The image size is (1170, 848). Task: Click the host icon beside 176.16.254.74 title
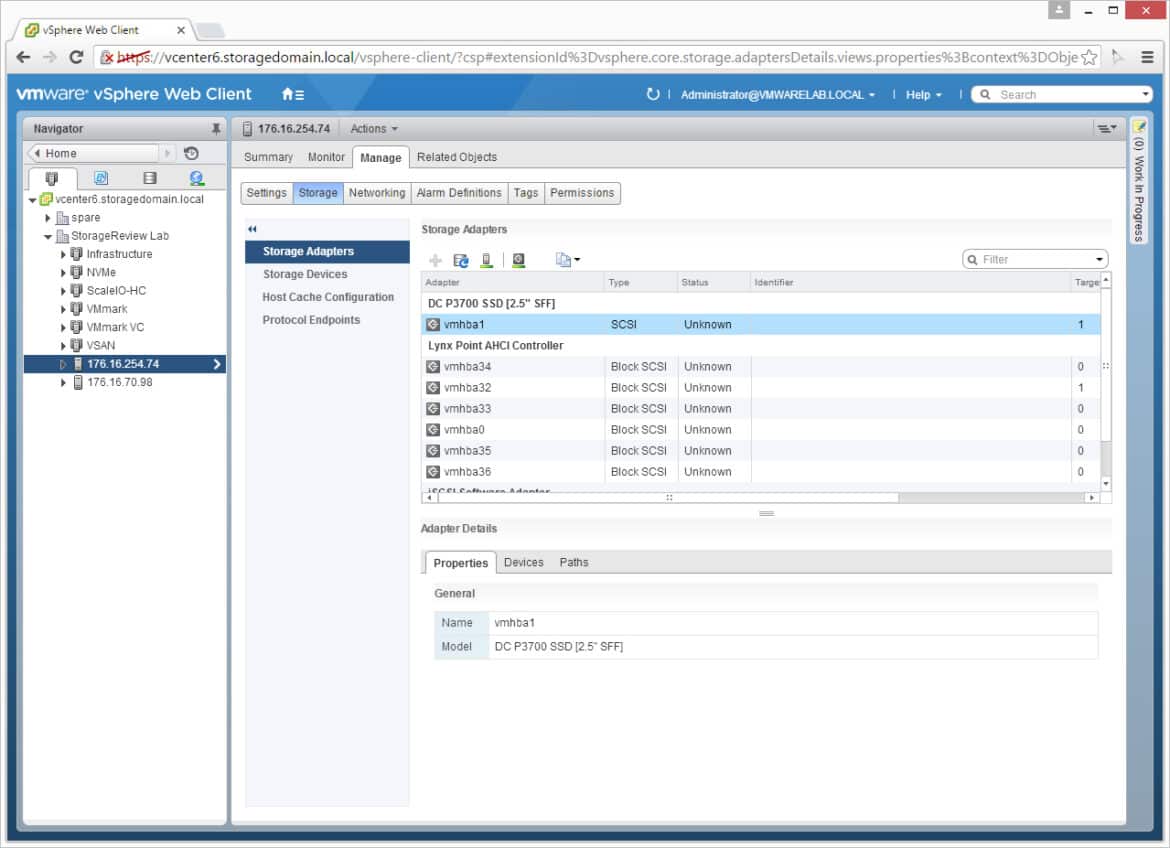click(x=247, y=129)
